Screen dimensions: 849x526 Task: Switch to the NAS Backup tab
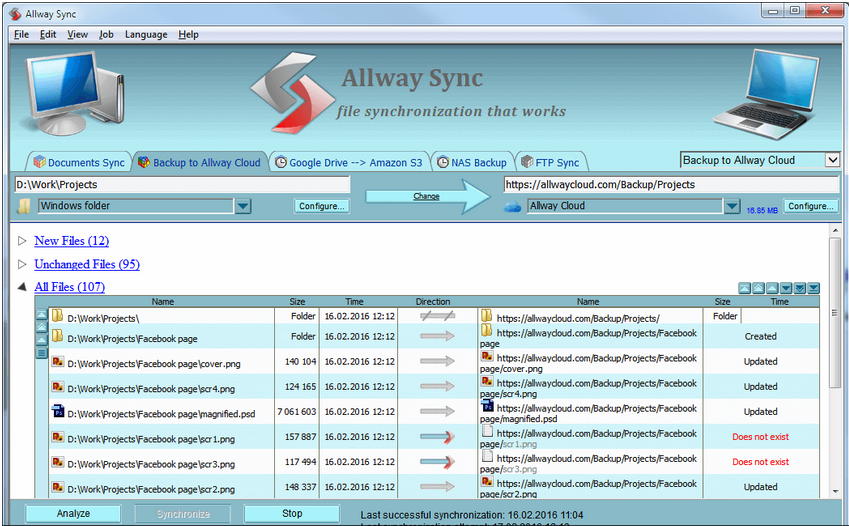pyautogui.click(x=472, y=163)
